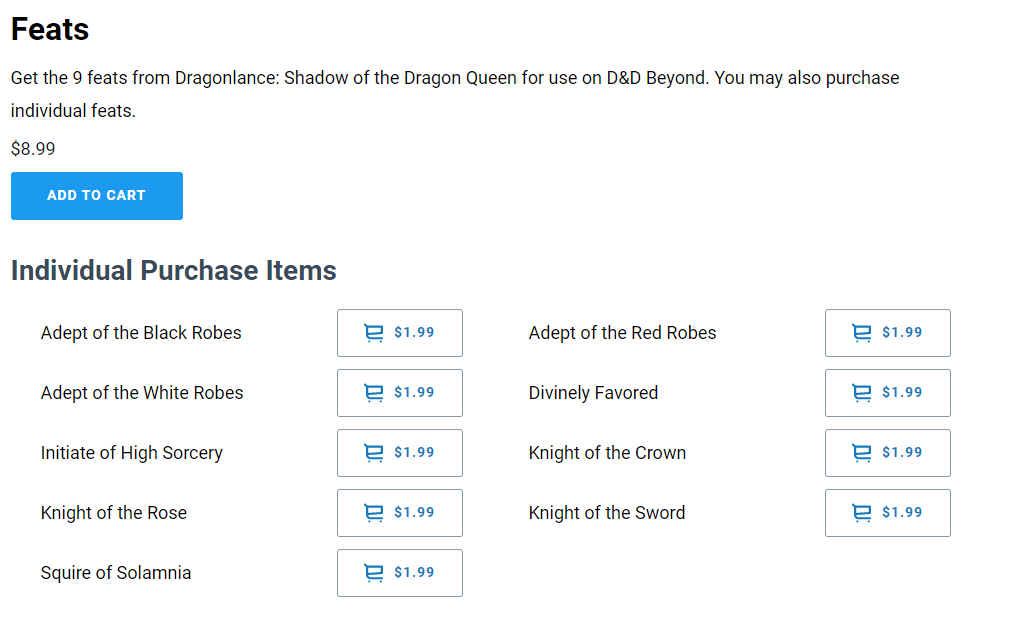Click cart icon for Adept of the White Robes

tap(374, 393)
